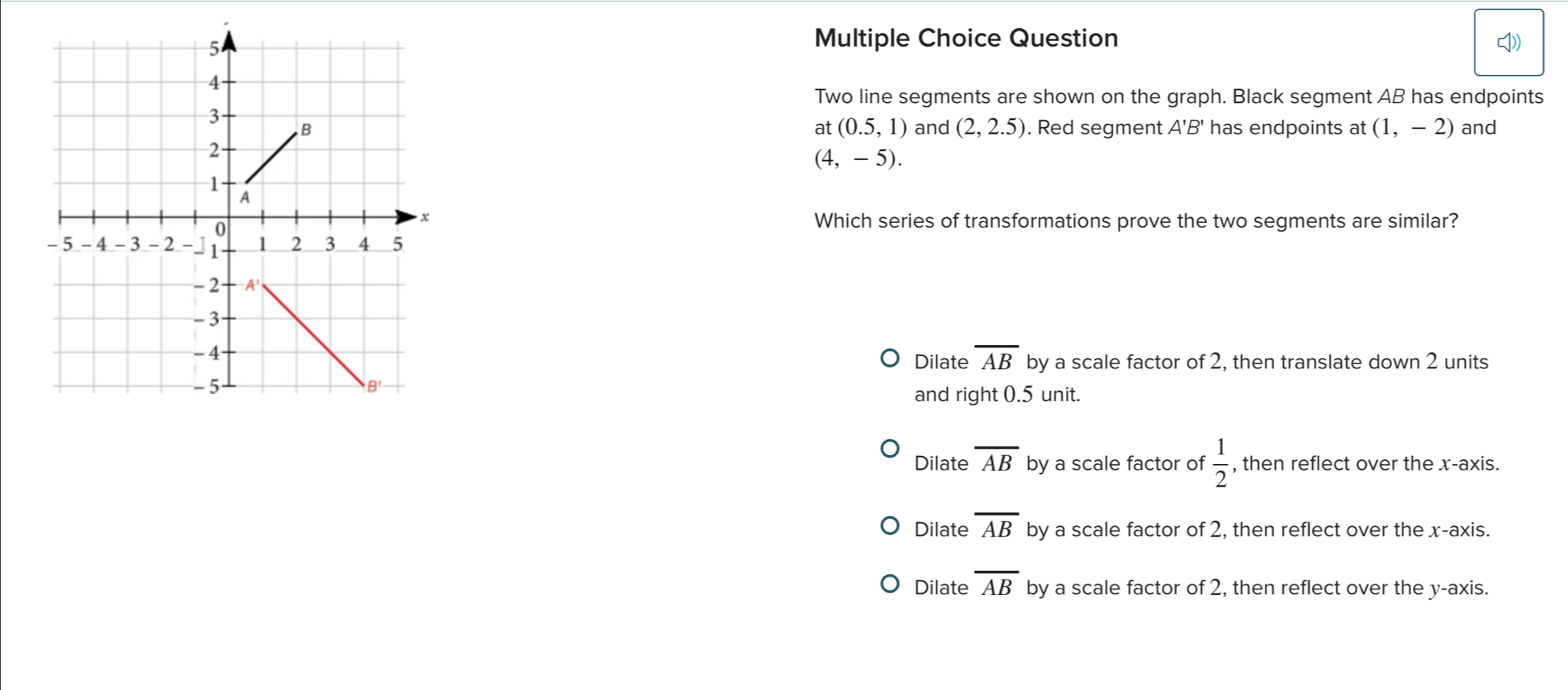Play question audio with the speaker icon
The height and width of the screenshot is (690, 1568).
1508,43
